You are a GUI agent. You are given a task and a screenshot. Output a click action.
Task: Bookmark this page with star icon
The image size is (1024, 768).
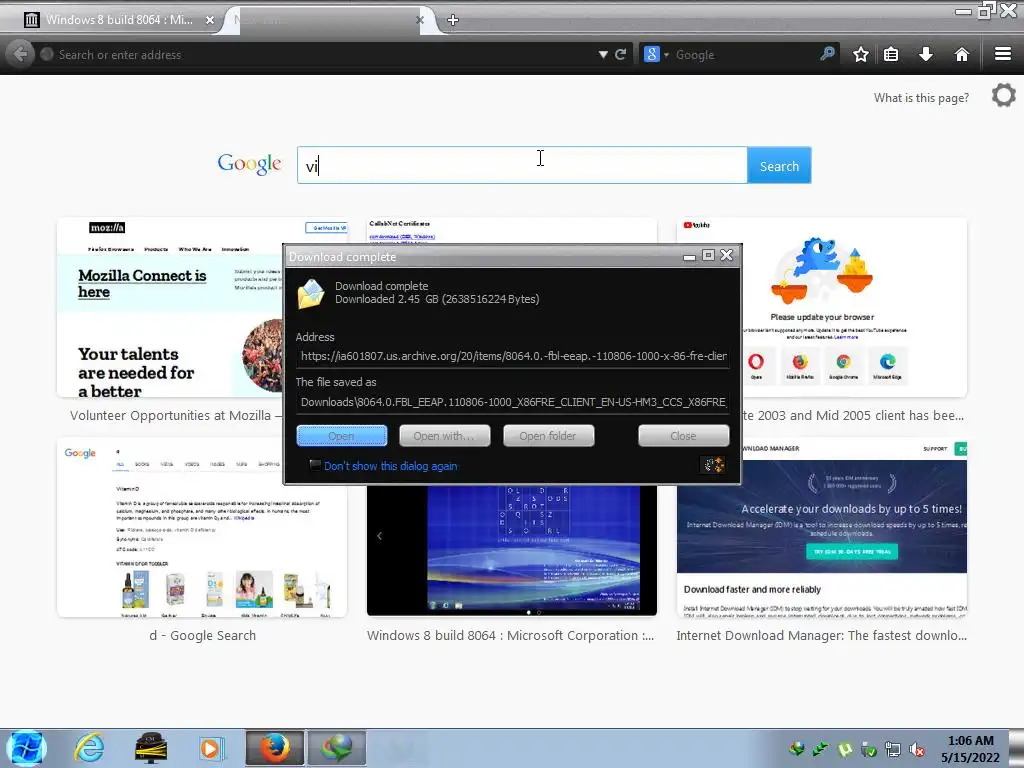pyautogui.click(x=861, y=54)
